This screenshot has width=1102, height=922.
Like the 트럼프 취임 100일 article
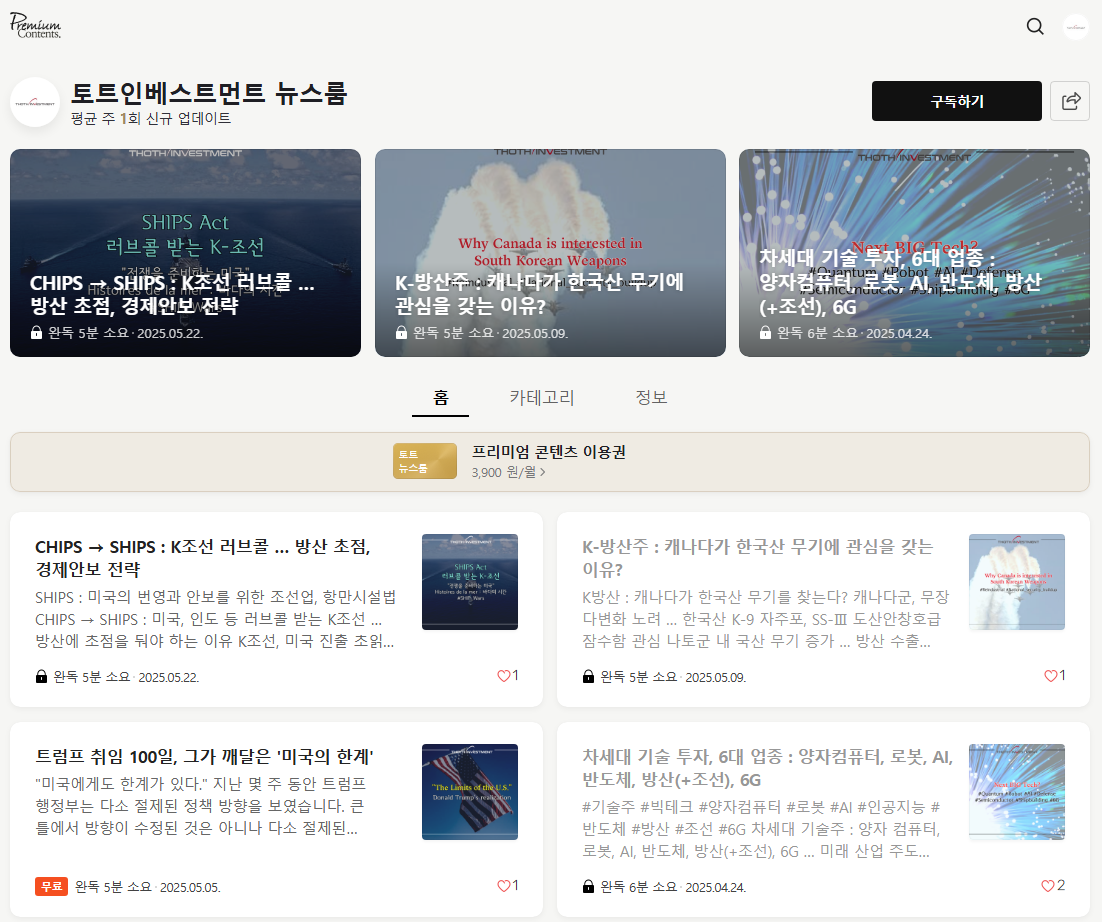504,886
